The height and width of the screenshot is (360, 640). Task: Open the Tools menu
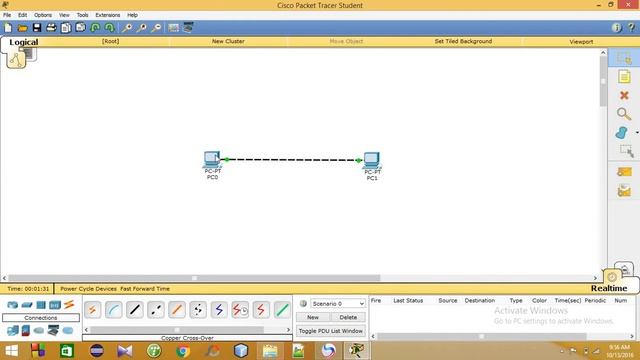coord(82,15)
